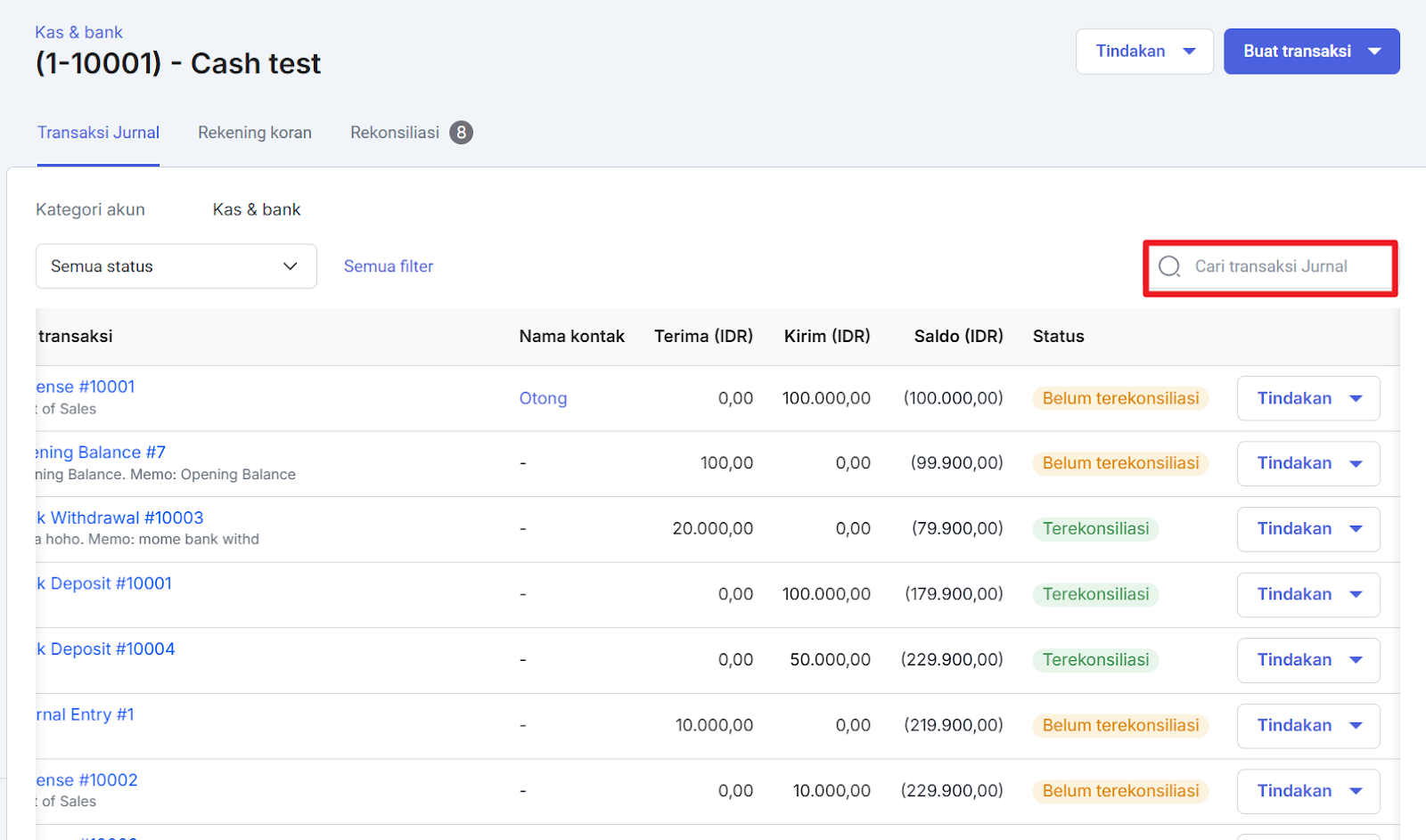
Task: Click Belum terekonsiliasi badge in Opening Balance row
Action: click(x=1120, y=463)
